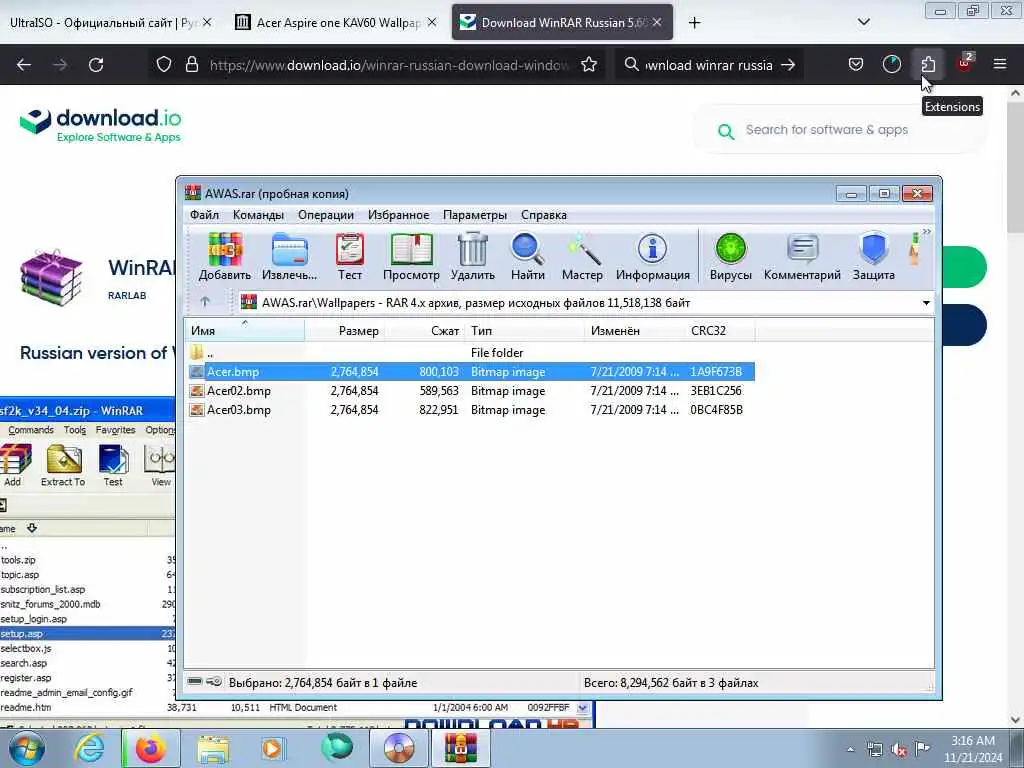Viewport: 1024px width, 768px height.
Task: Open the Extensions puzzle icon
Action: tap(927, 65)
